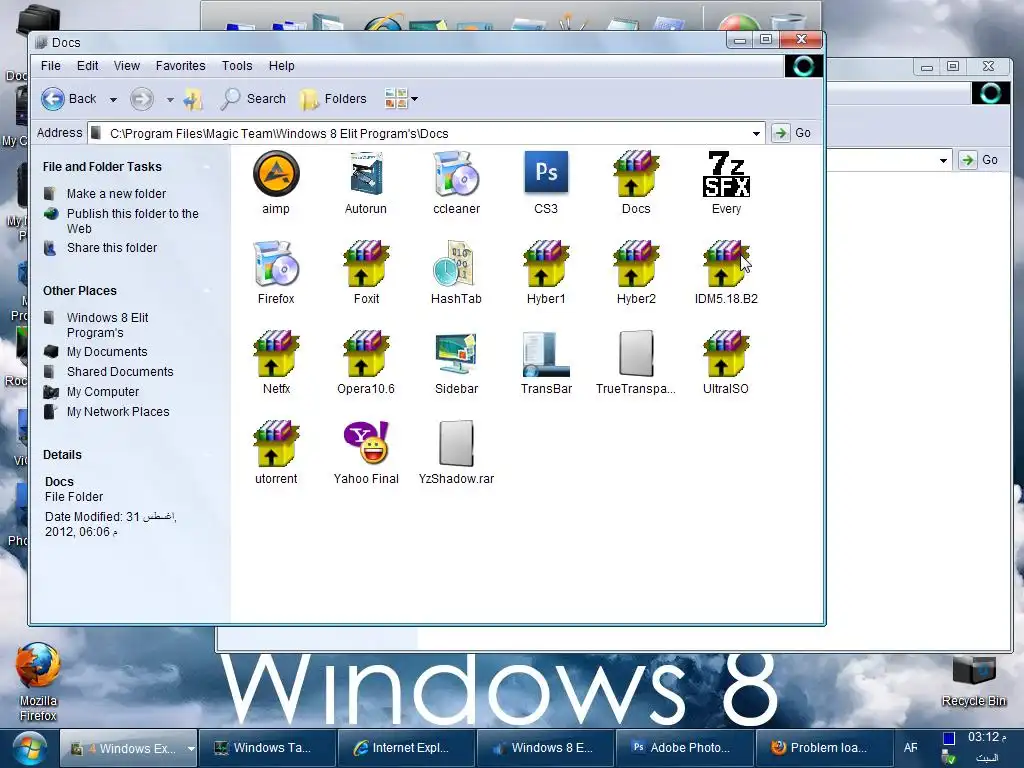Screen dimensions: 1024x768
Task: Select the YzShadow.rar file icon
Action: click(x=456, y=444)
